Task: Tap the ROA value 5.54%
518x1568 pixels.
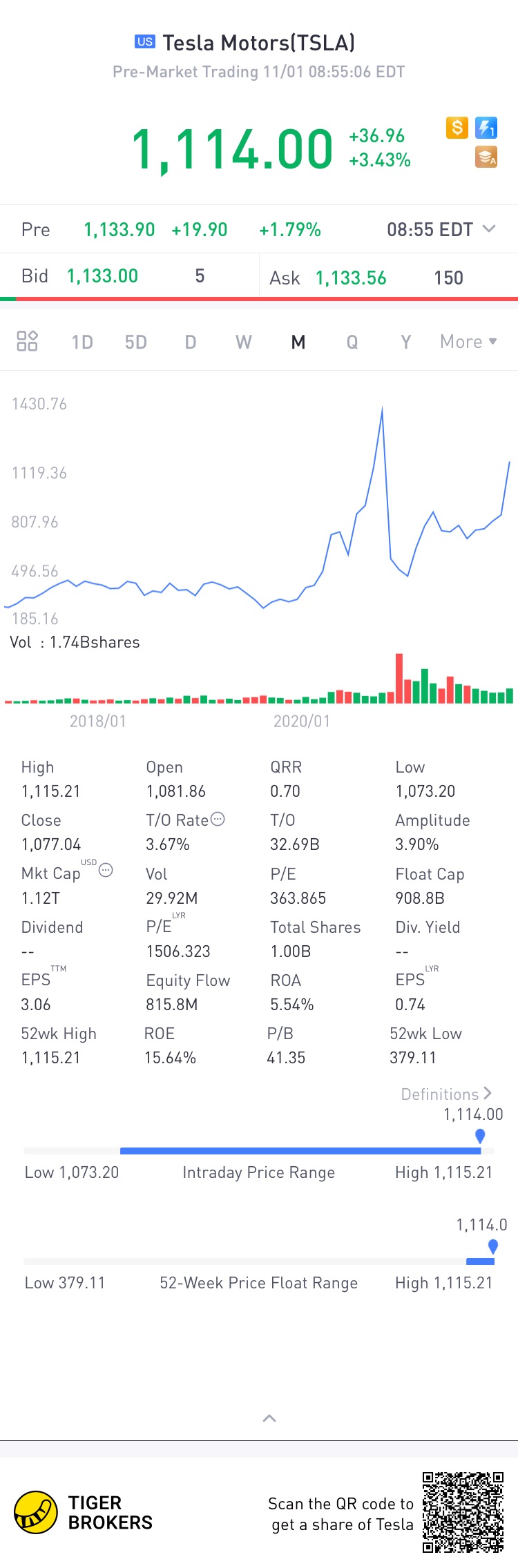Action: coord(292,1004)
